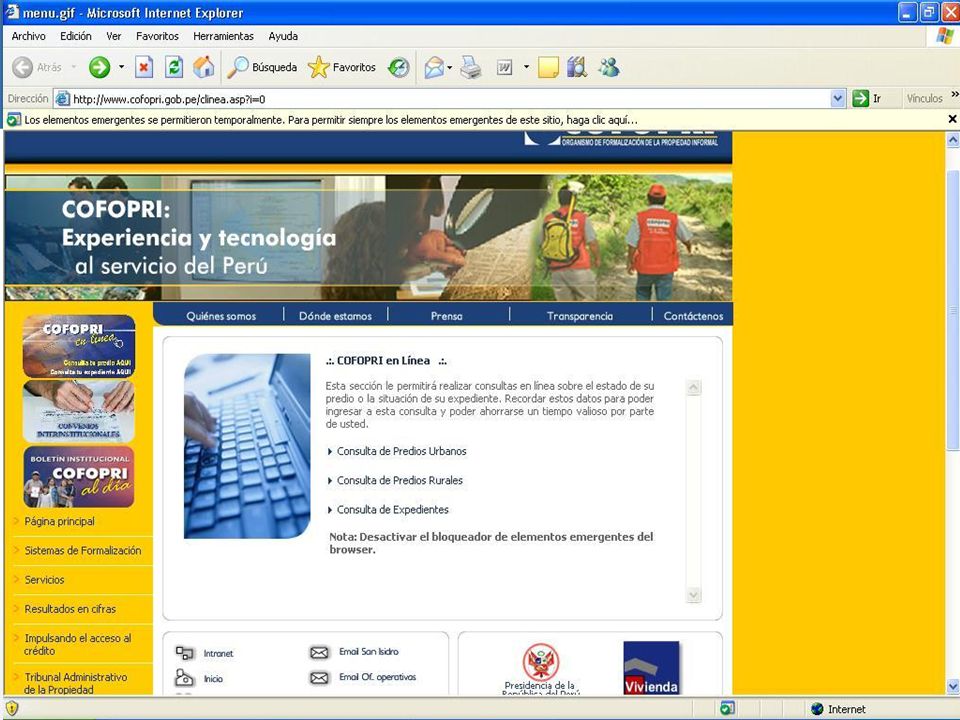Click the Inicio icon
960x720 pixels.
184,678
